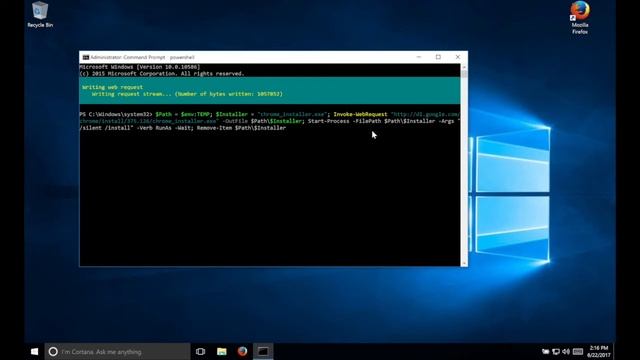Screen dimensions: 640x360
Task: Click the Command Prompt title bar icon
Action: pyautogui.click(x=86, y=57)
